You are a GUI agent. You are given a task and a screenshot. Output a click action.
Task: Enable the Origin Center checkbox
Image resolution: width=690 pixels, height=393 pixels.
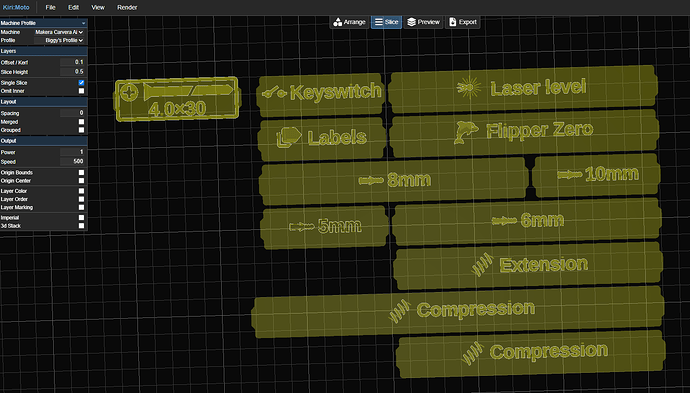(81, 180)
